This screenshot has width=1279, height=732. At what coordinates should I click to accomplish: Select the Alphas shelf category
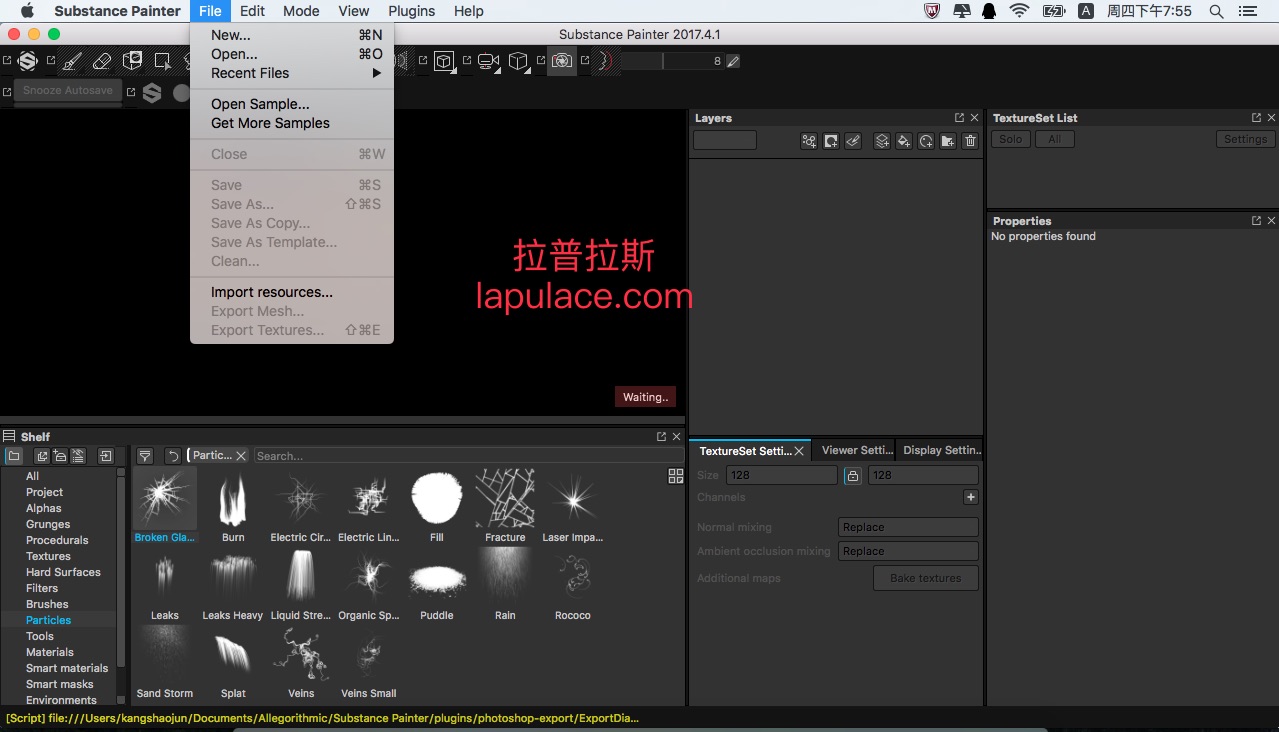coord(44,508)
